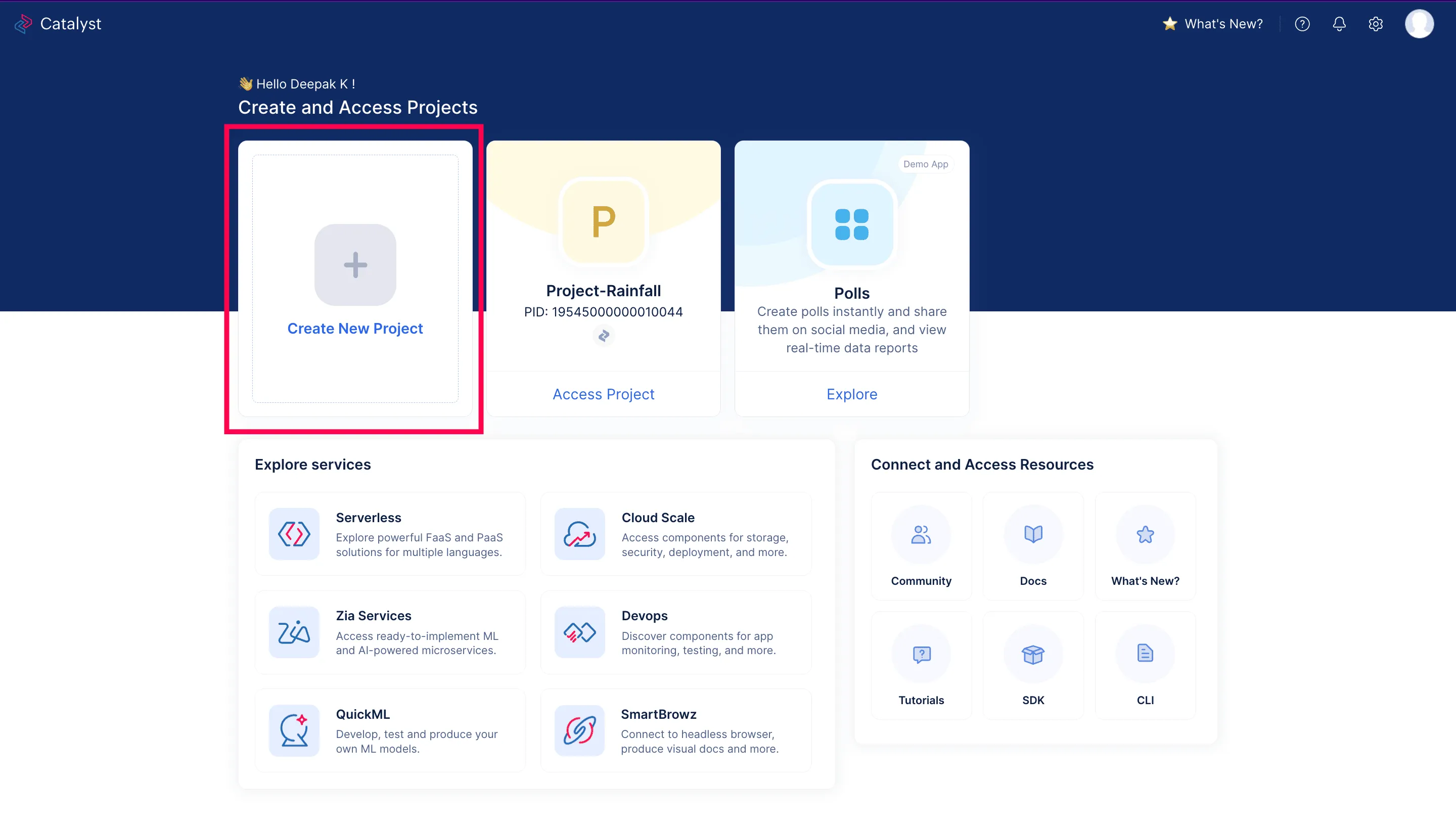Image resolution: width=1456 pixels, height=830 pixels.
Task: Open the Zia Services card
Action: (390, 632)
